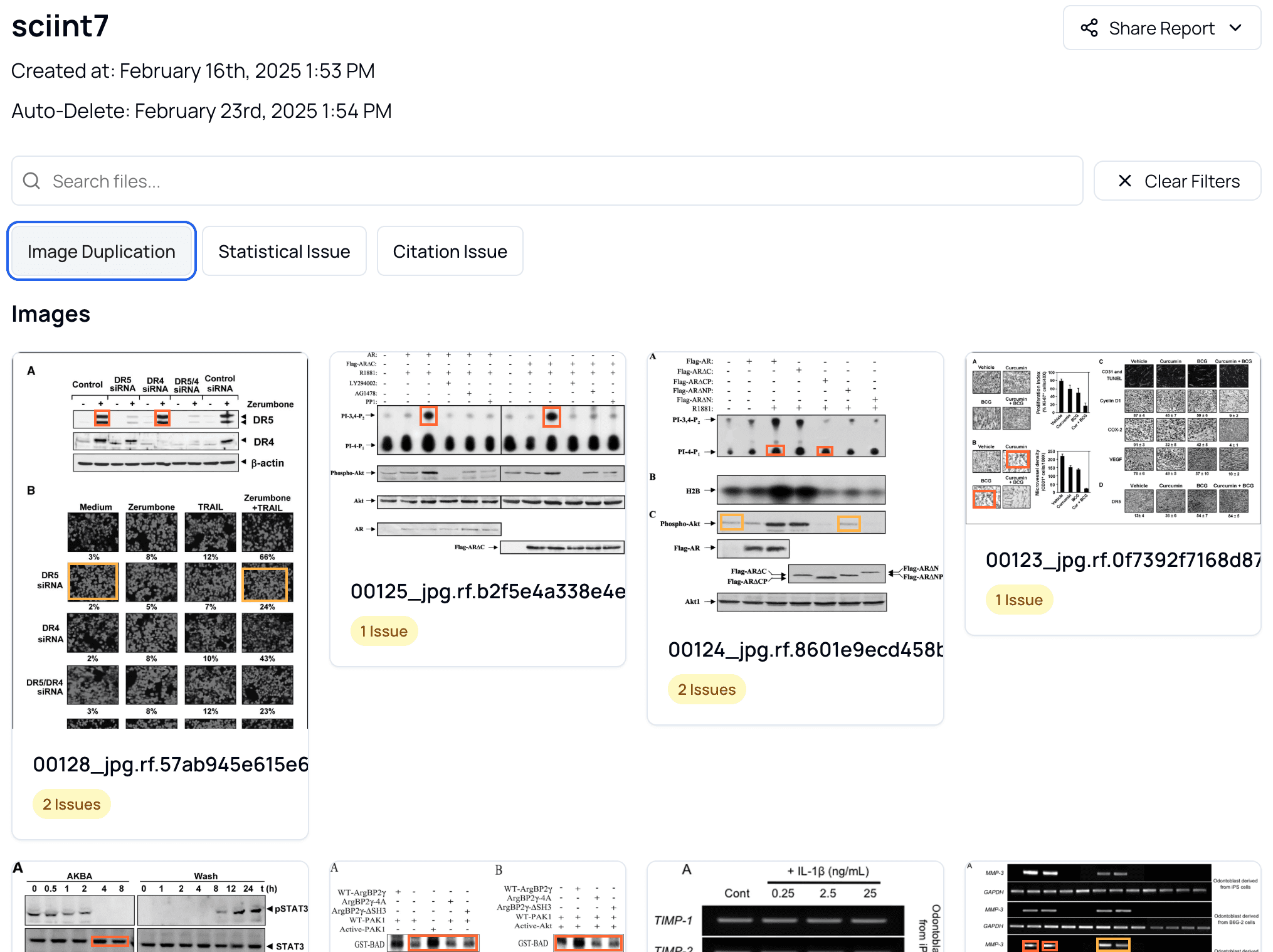Click the 1 Issue badge under 00123 image
Image resolution: width=1273 pixels, height=952 pixels.
click(x=1019, y=599)
